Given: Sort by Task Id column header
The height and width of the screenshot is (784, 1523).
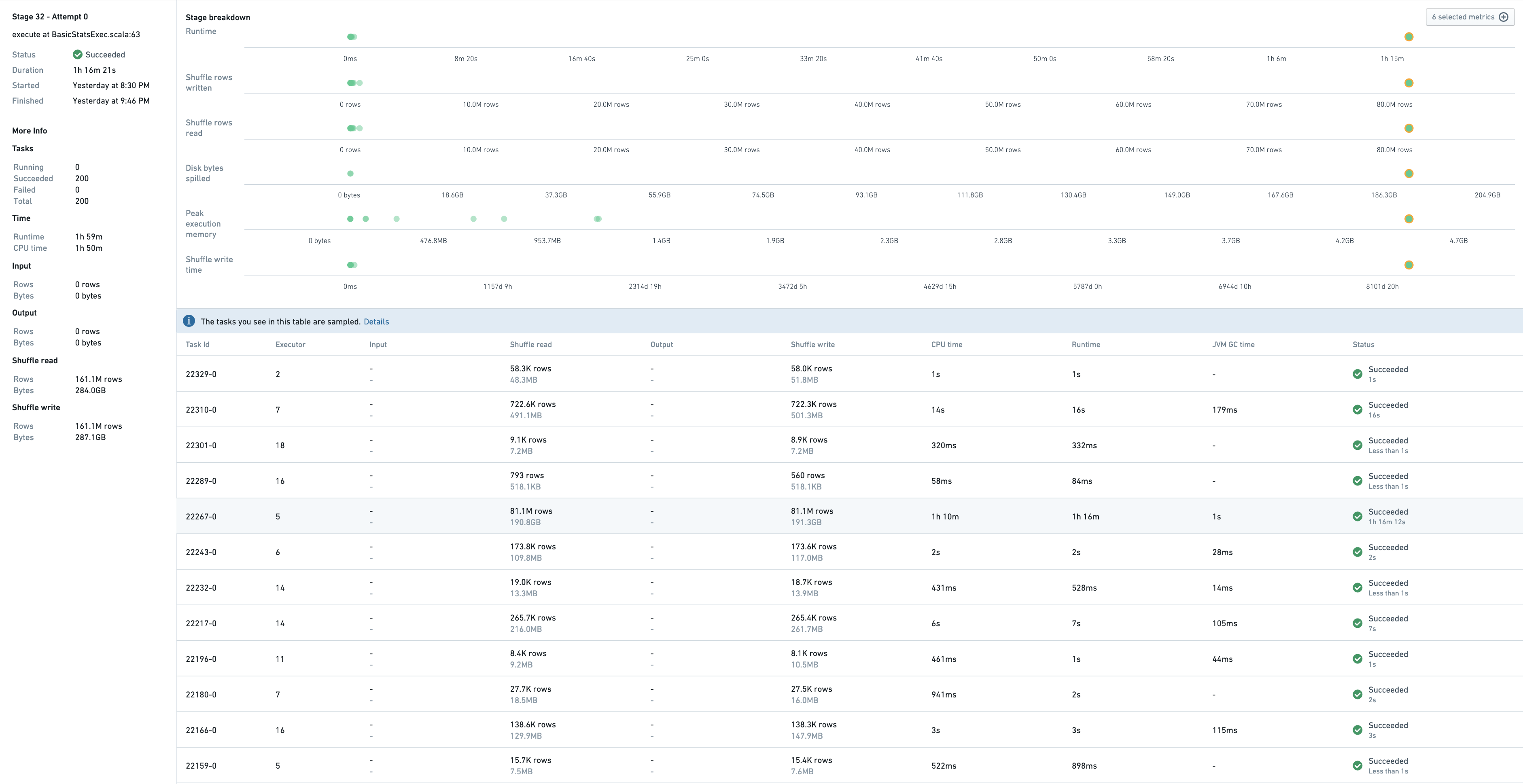Looking at the screenshot, I should pyautogui.click(x=197, y=345).
